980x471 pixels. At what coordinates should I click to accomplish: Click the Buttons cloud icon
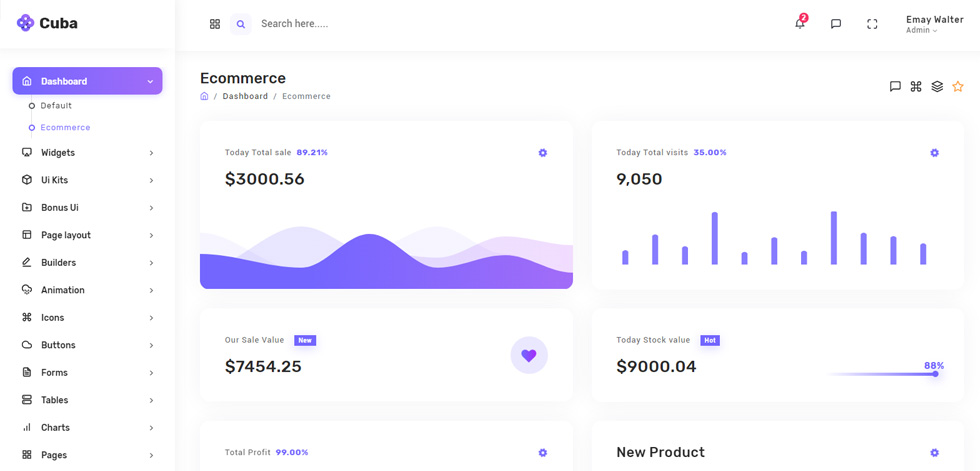[26, 345]
